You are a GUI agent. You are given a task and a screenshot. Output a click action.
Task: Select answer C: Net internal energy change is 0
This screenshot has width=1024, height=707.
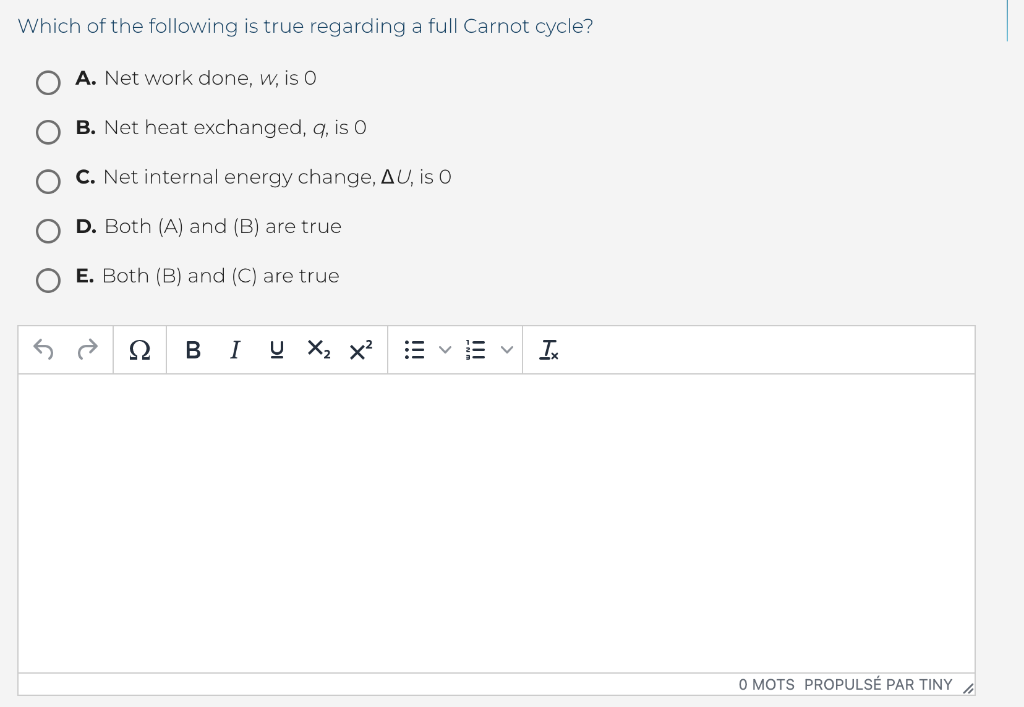(x=48, y=182)
